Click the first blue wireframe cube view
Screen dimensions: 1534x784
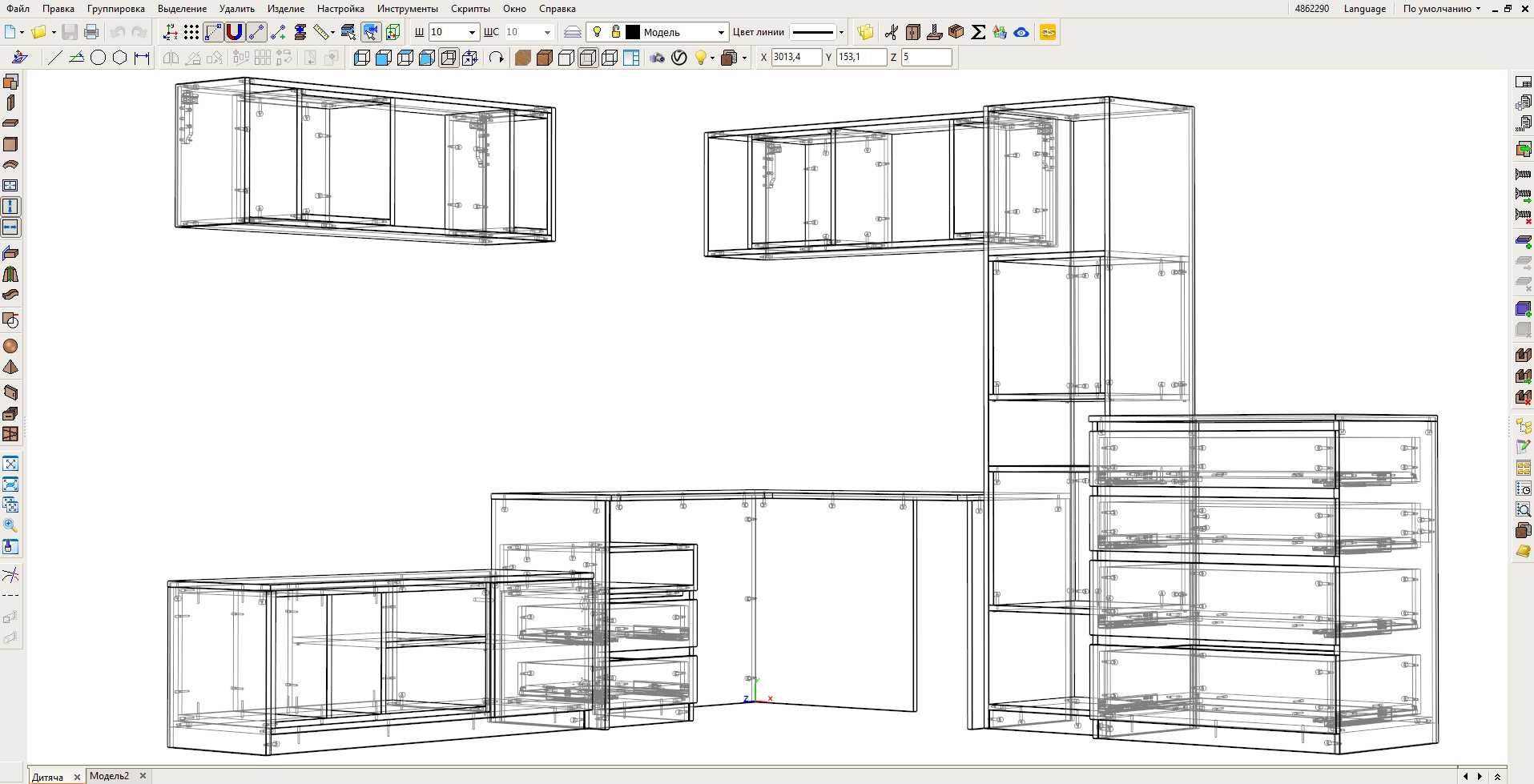click(362, 57)
